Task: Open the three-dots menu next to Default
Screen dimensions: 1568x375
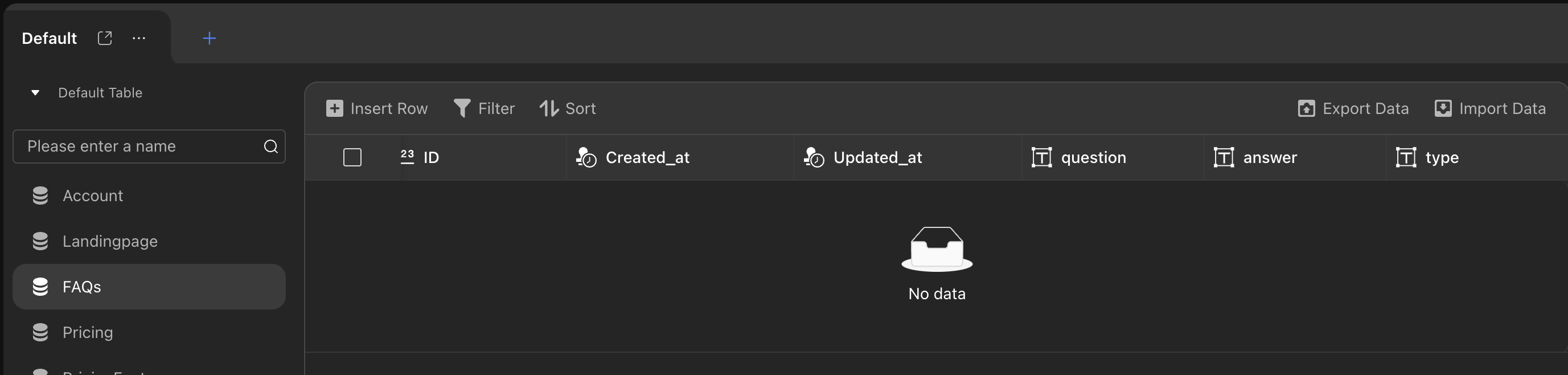Action: (x=139, y=38)
